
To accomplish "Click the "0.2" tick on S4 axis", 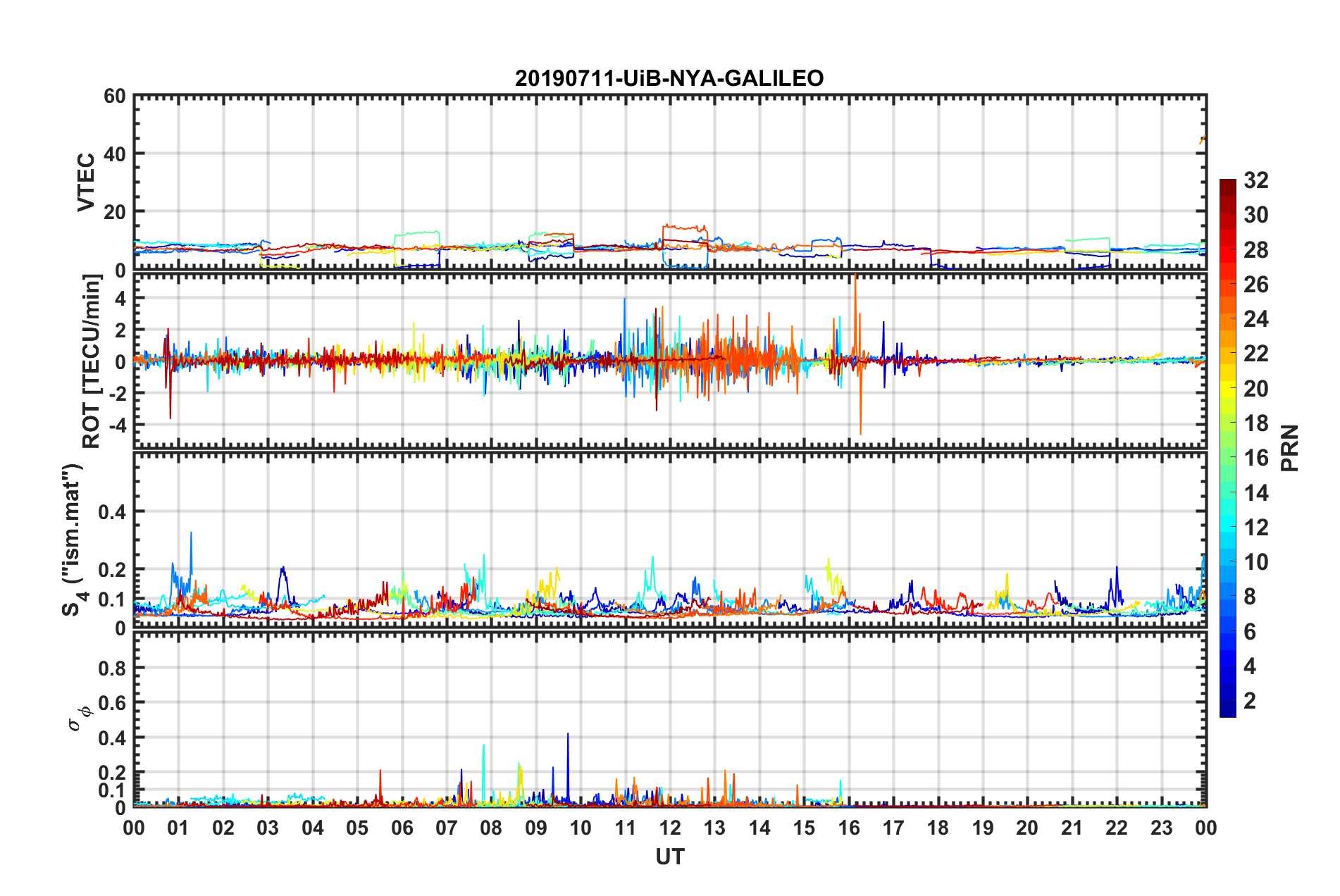I will [113, 570].
